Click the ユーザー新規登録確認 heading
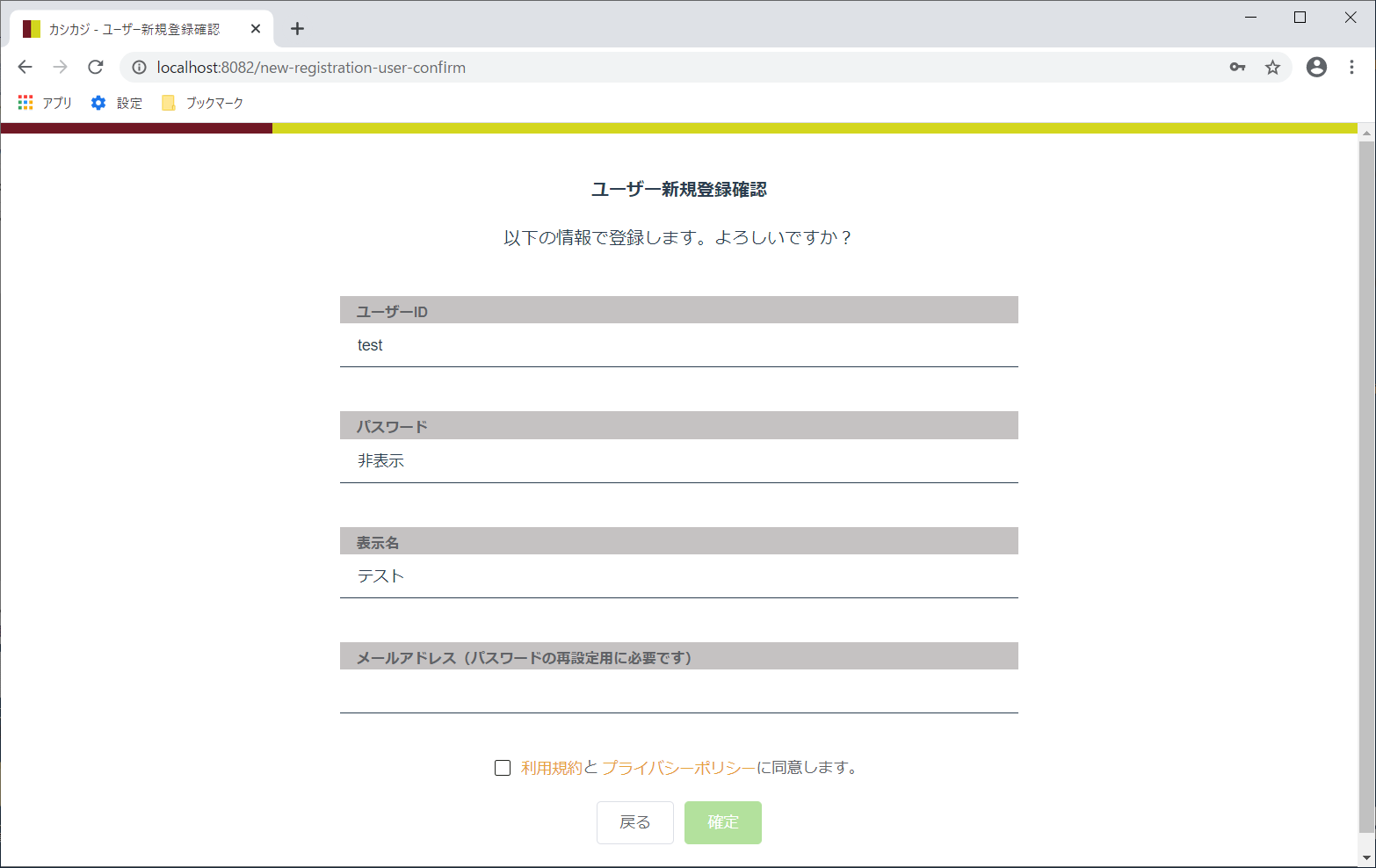 click(679, 190)
